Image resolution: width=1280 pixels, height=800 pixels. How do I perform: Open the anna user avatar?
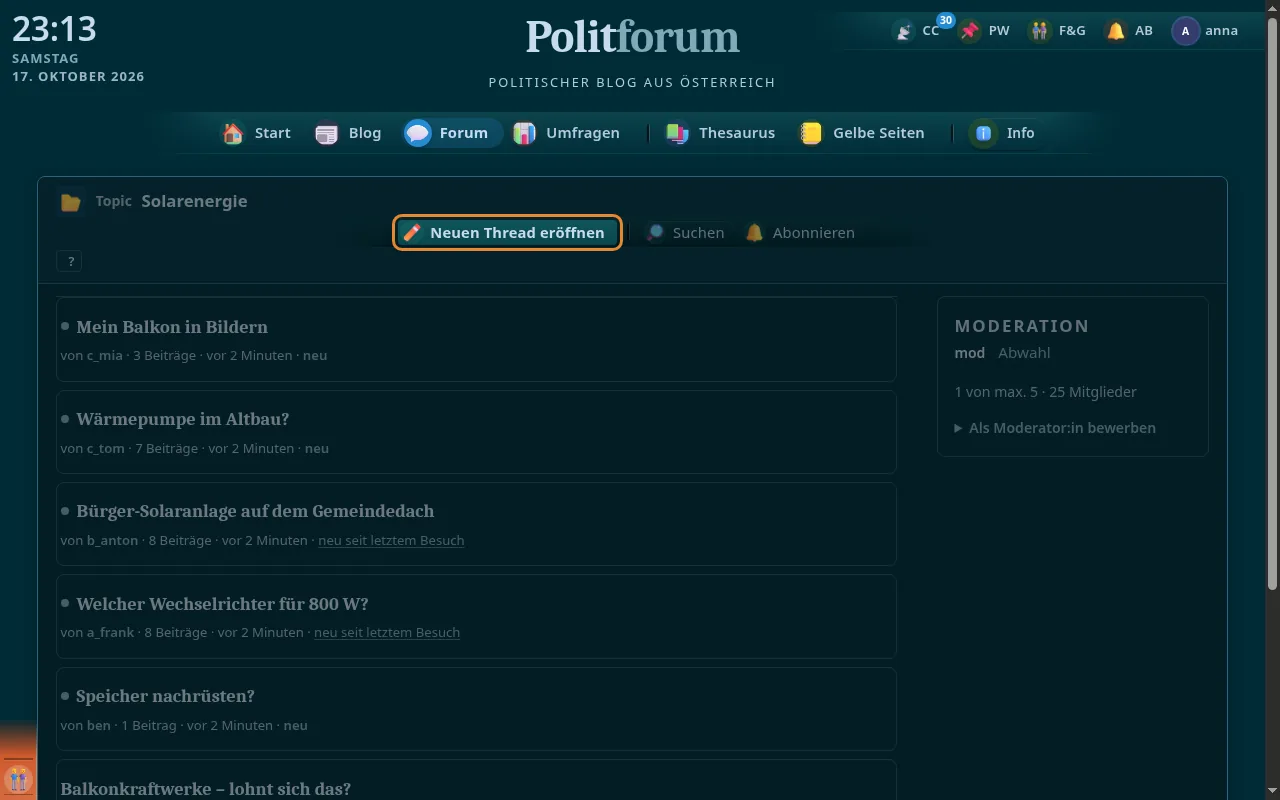(1185, 31)
